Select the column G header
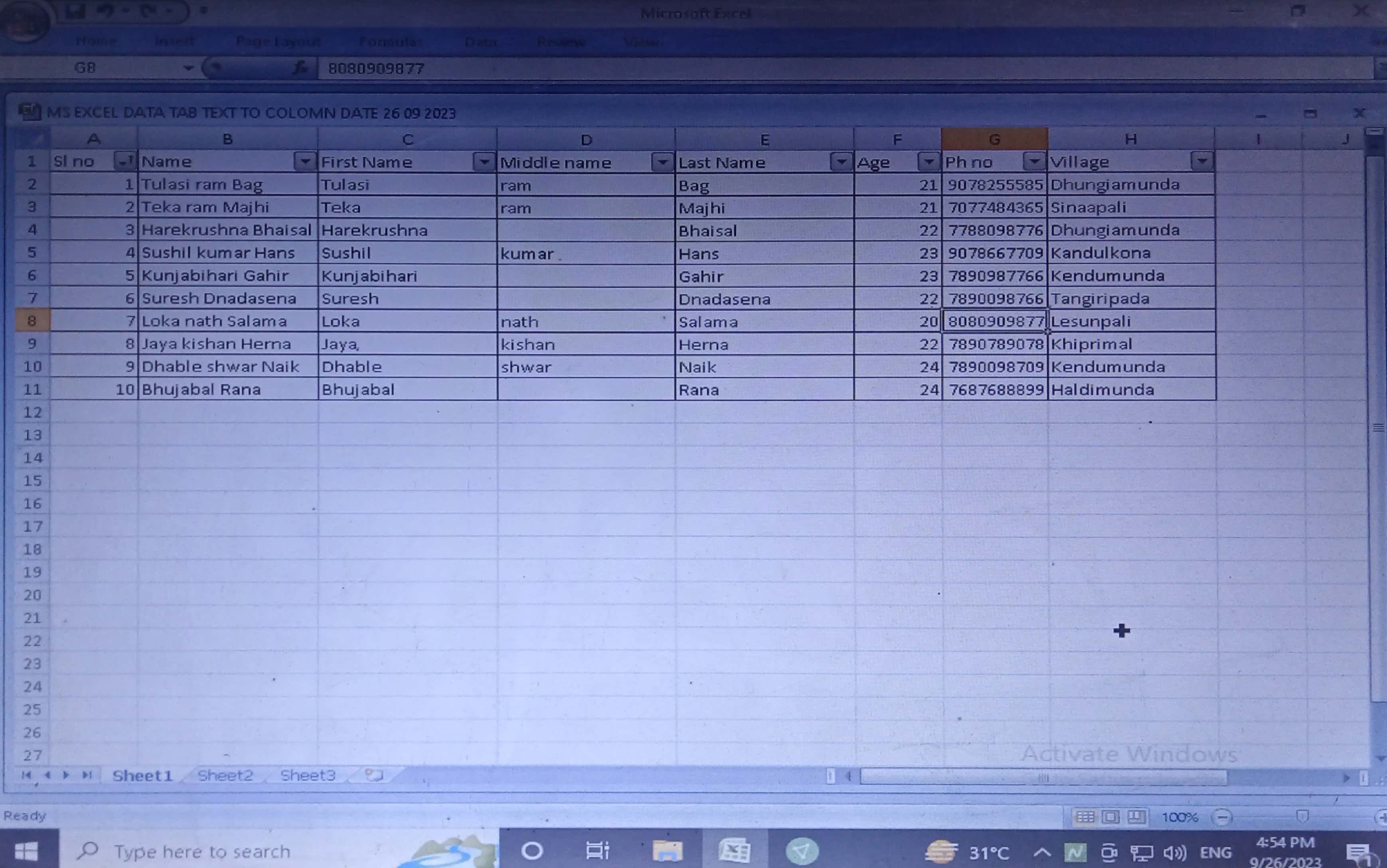Image resolution: width=1387 pixels, height=868 pixels. tap(994, 139)
